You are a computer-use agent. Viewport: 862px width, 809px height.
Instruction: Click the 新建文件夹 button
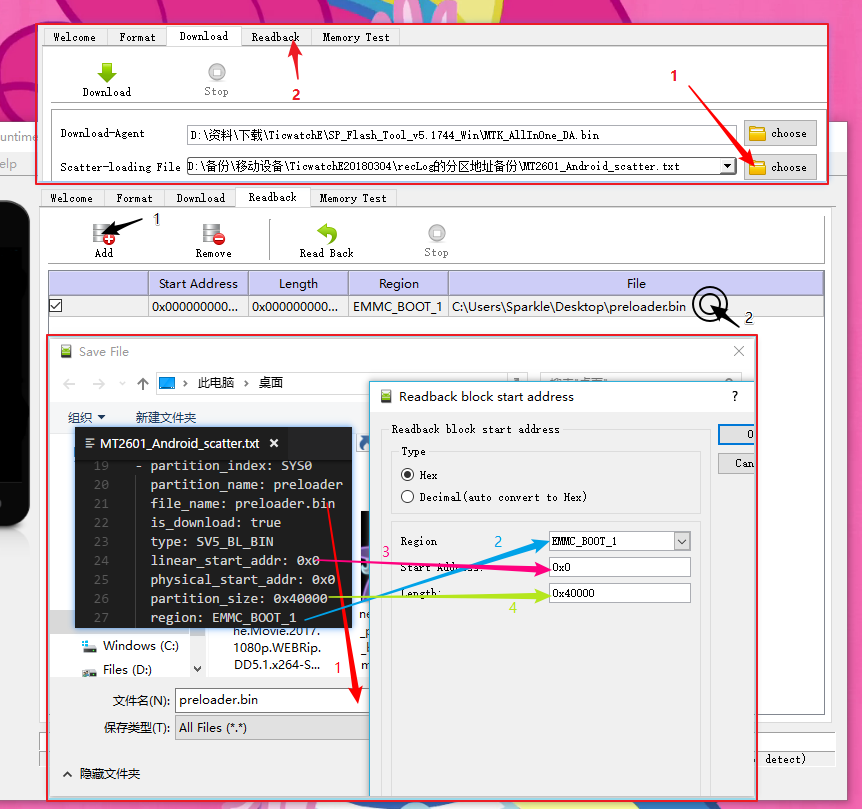(165, 418)
